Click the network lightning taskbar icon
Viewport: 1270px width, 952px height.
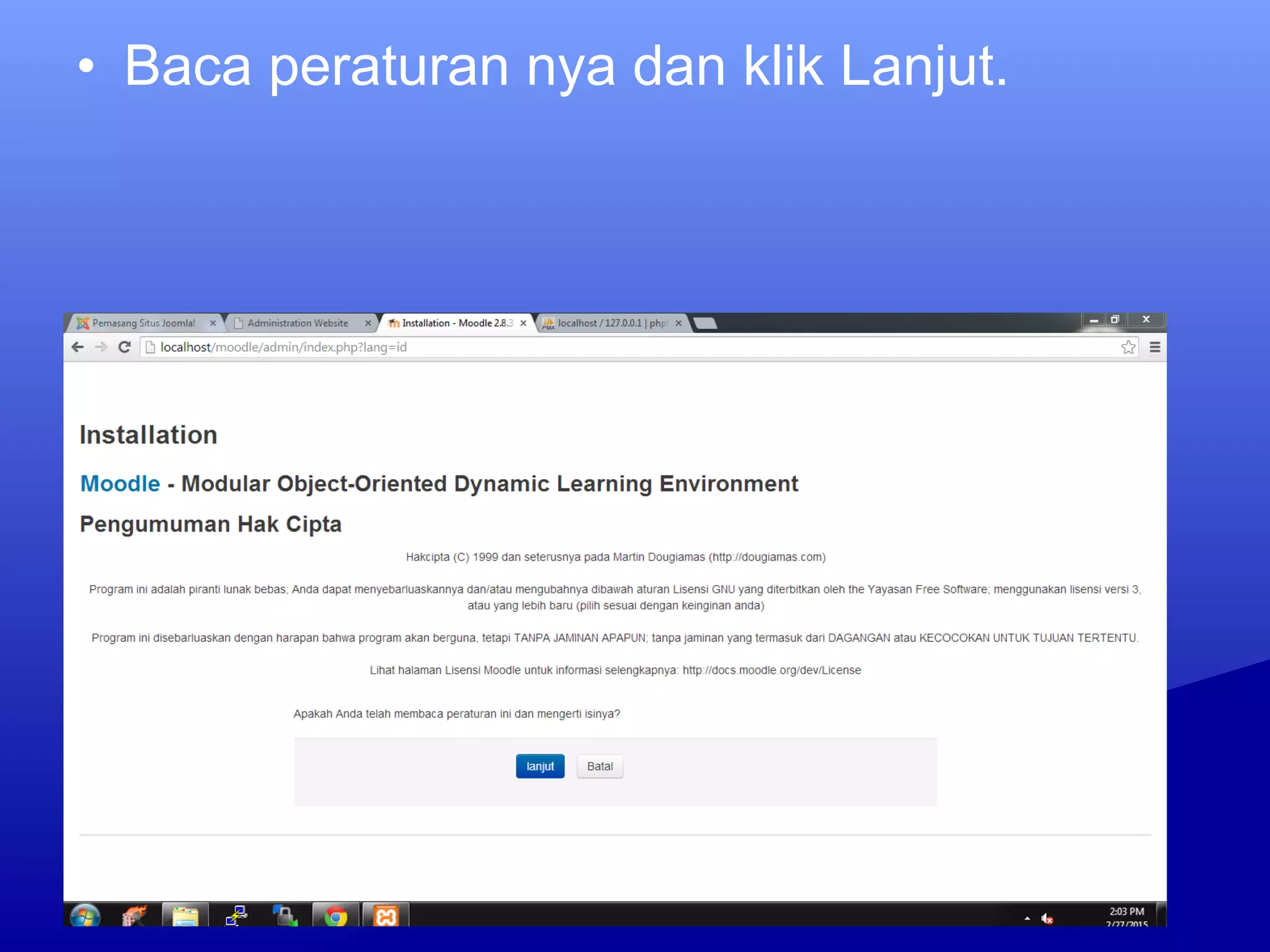(x=236, y=915)
